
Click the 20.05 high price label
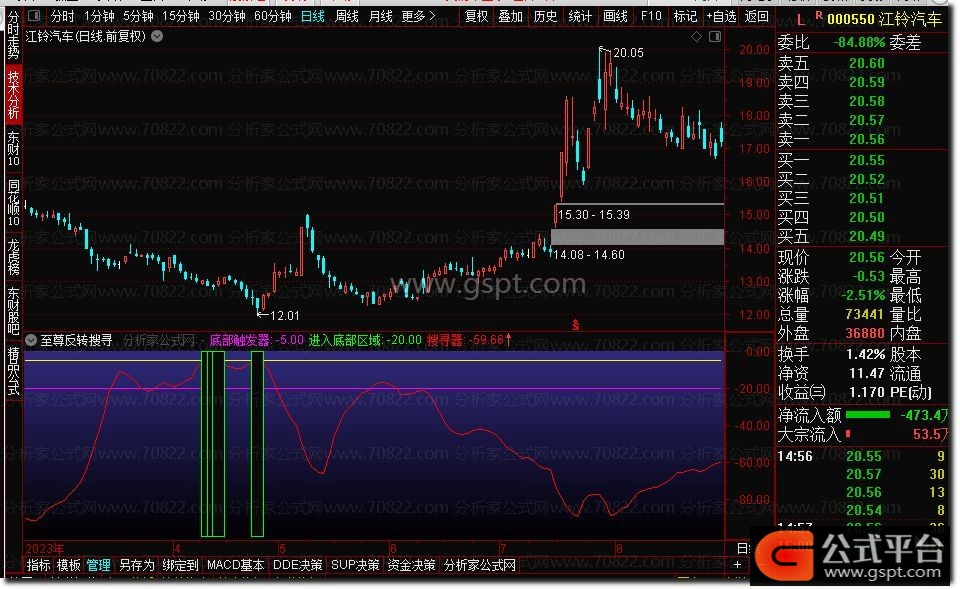pyautogui.click(x=628, y=53)
